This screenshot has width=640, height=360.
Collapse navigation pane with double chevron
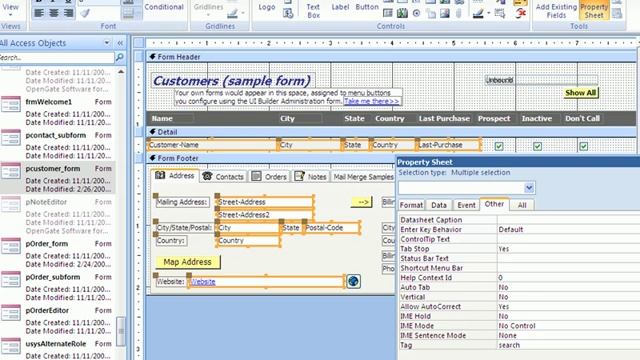click(120, 43)
